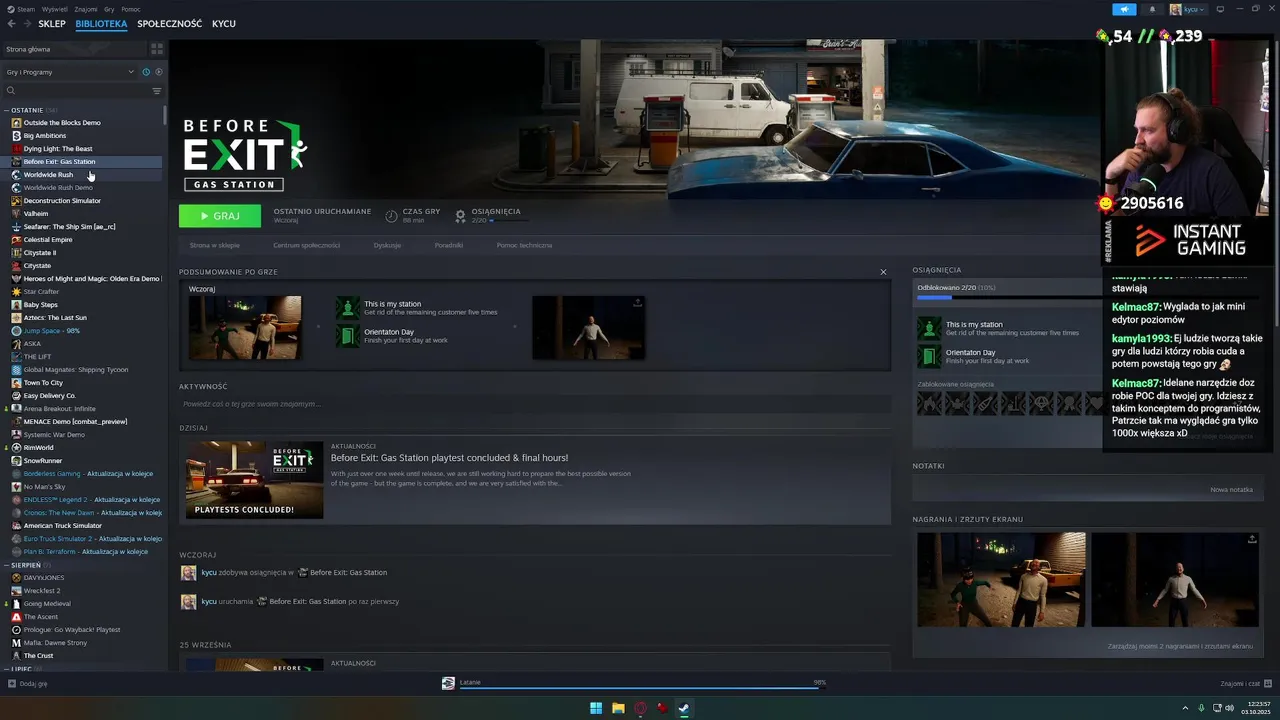This screenshot has width=1280, height=720.
Task: Click the 'Orientation Day' achievement icon in summary
Action: 347,336
